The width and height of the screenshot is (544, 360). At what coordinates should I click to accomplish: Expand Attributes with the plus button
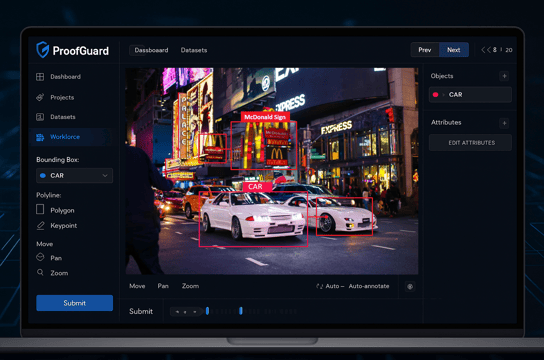(504, 123)
